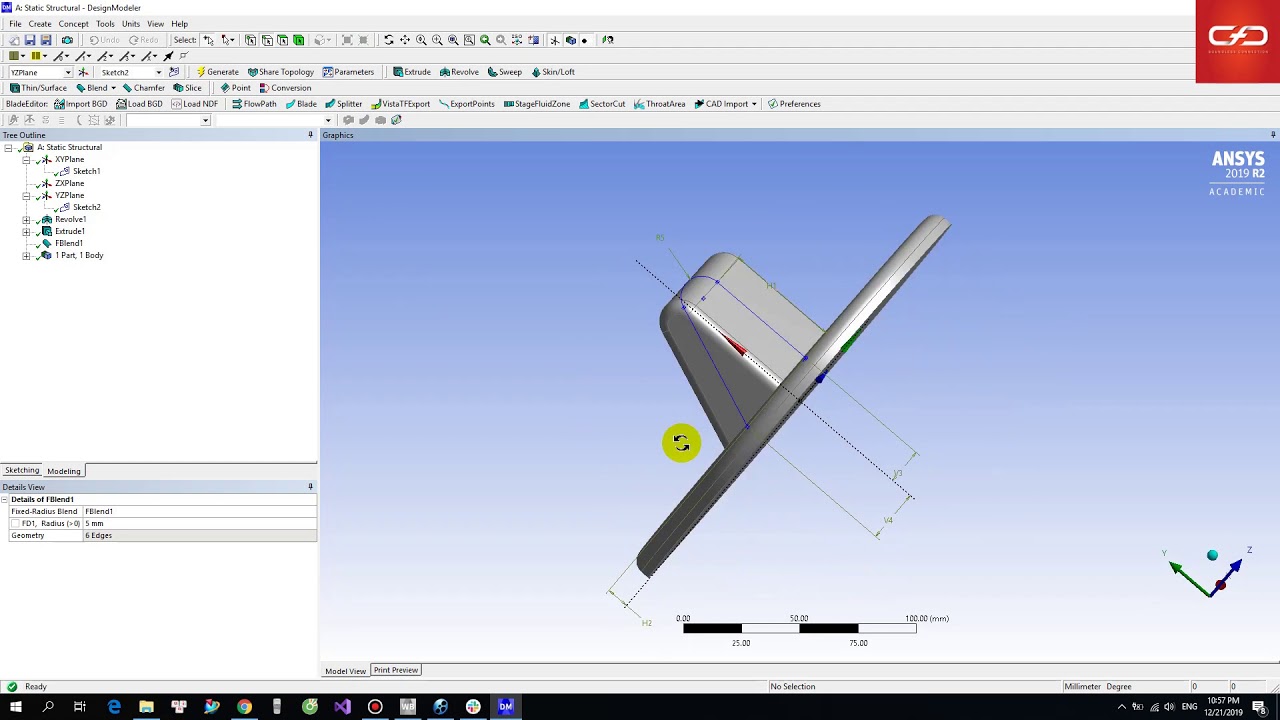Expand the 1 Part, 1 Body node

pyautogui.click(x=26, y=256)
